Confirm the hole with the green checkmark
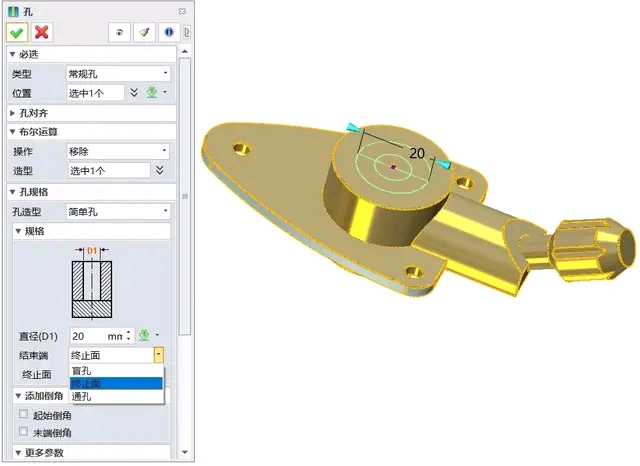Image resolution: width=640 pixels, height=466 pixels. [17, 32]
